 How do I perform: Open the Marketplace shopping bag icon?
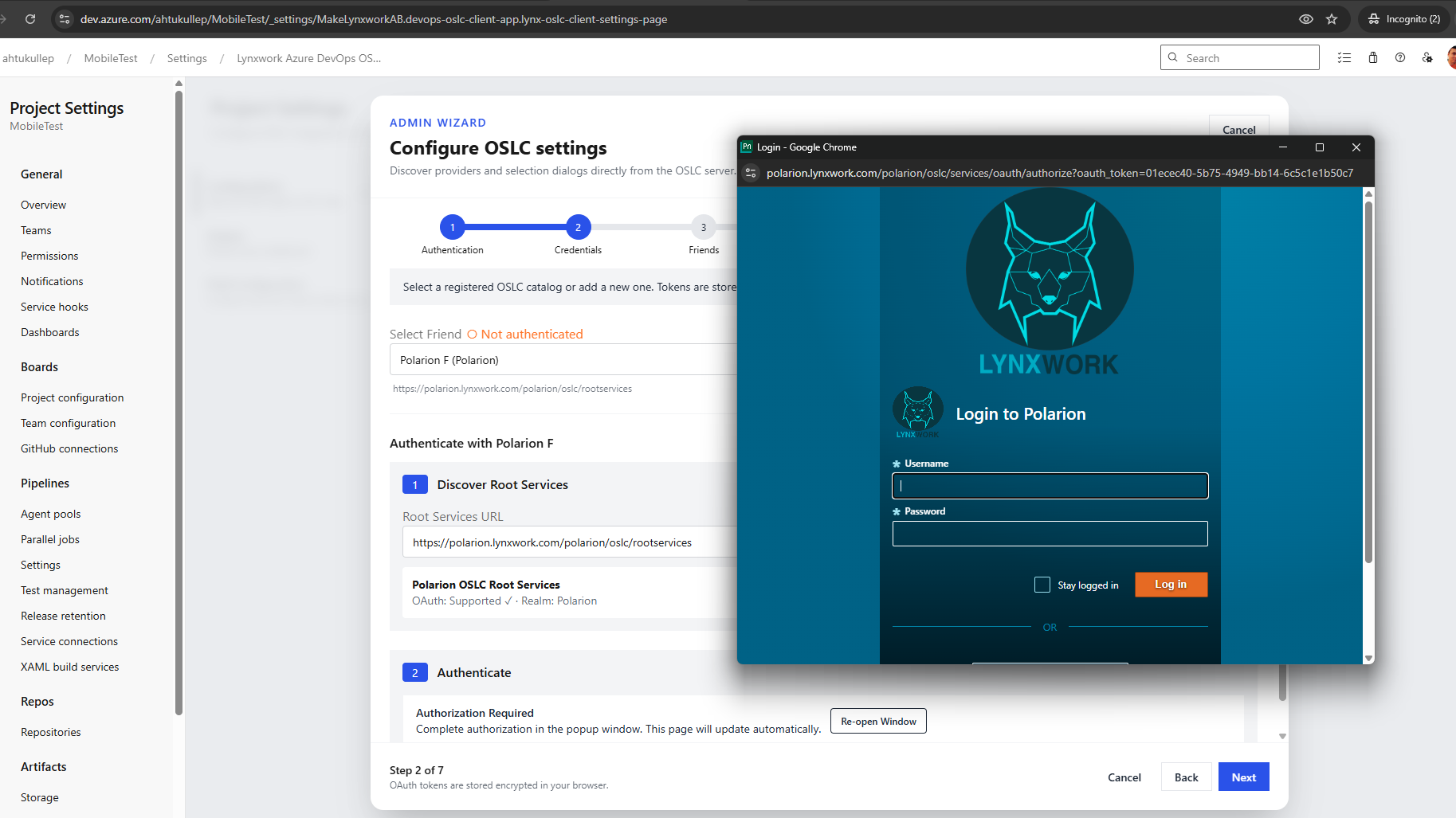1373,57
